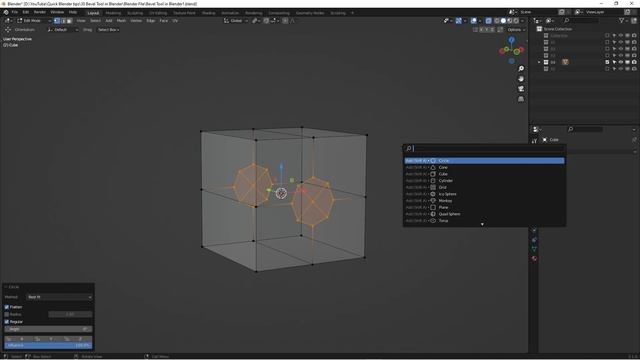The image size is (640, 360).
Task: Click the Radius value field
Action: (70, 314)
